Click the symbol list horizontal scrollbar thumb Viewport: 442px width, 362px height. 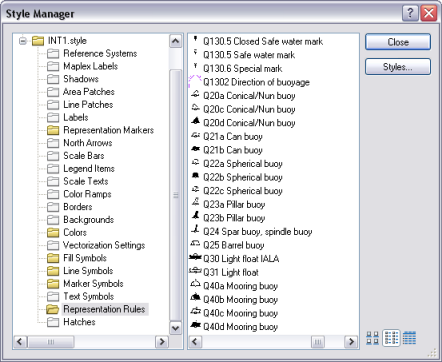[318, 342]
